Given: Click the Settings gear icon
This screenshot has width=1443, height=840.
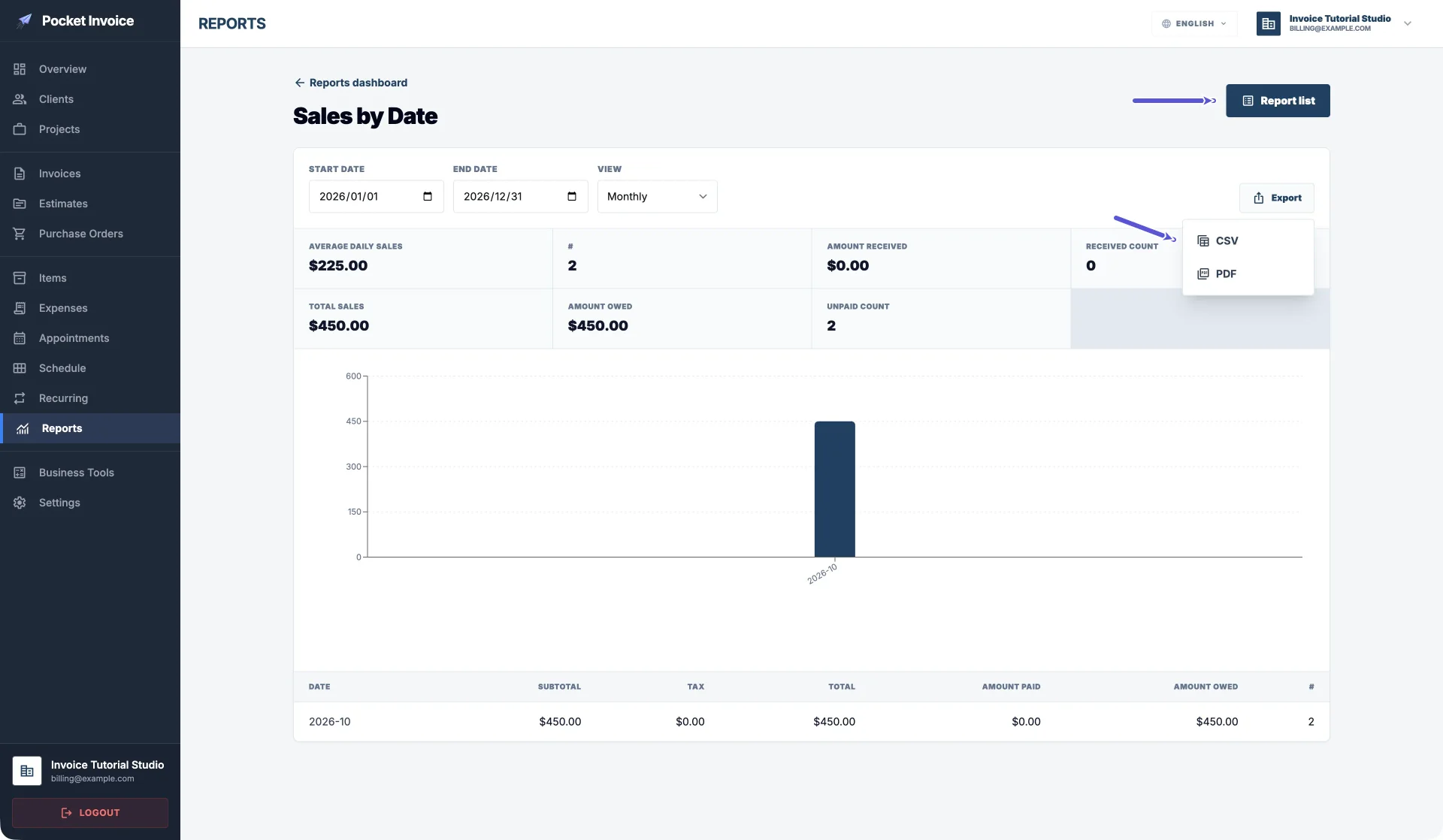Looking at the screenshot, I should coord(20,503).
